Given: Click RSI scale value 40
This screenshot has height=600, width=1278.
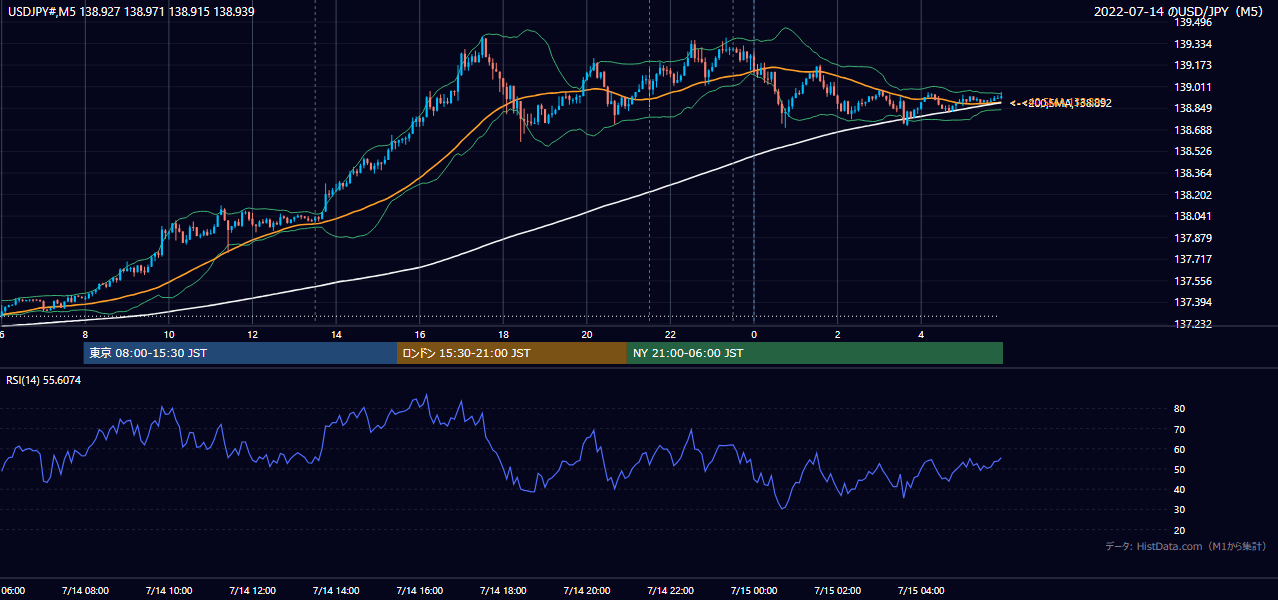Looking at the screenshot, I should 1180,490.
